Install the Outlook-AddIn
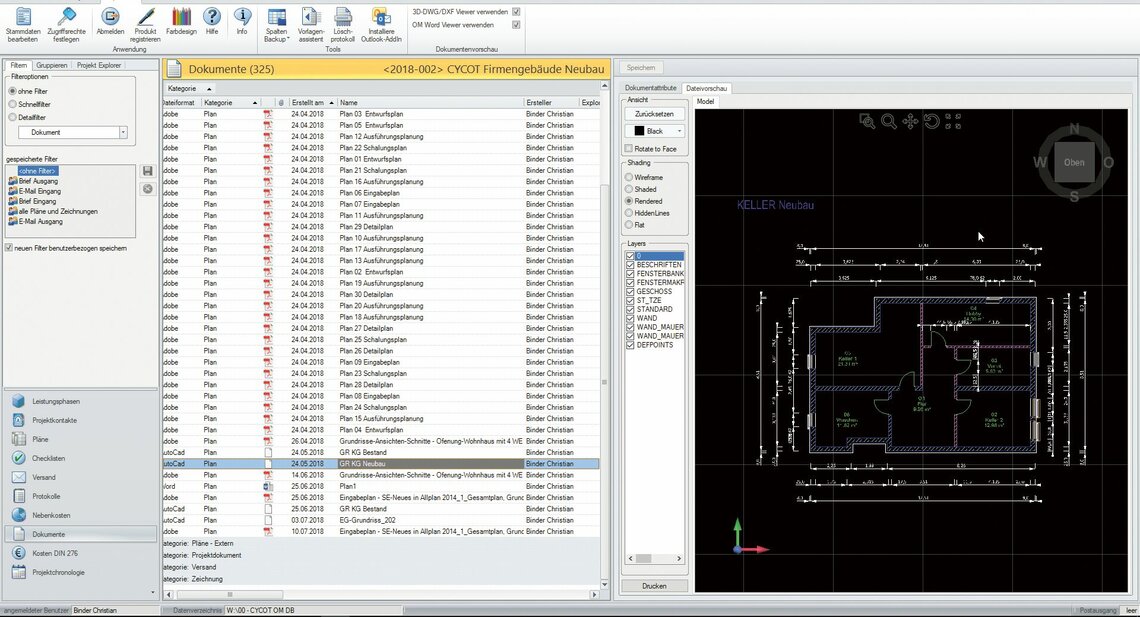 click(381, 25)
